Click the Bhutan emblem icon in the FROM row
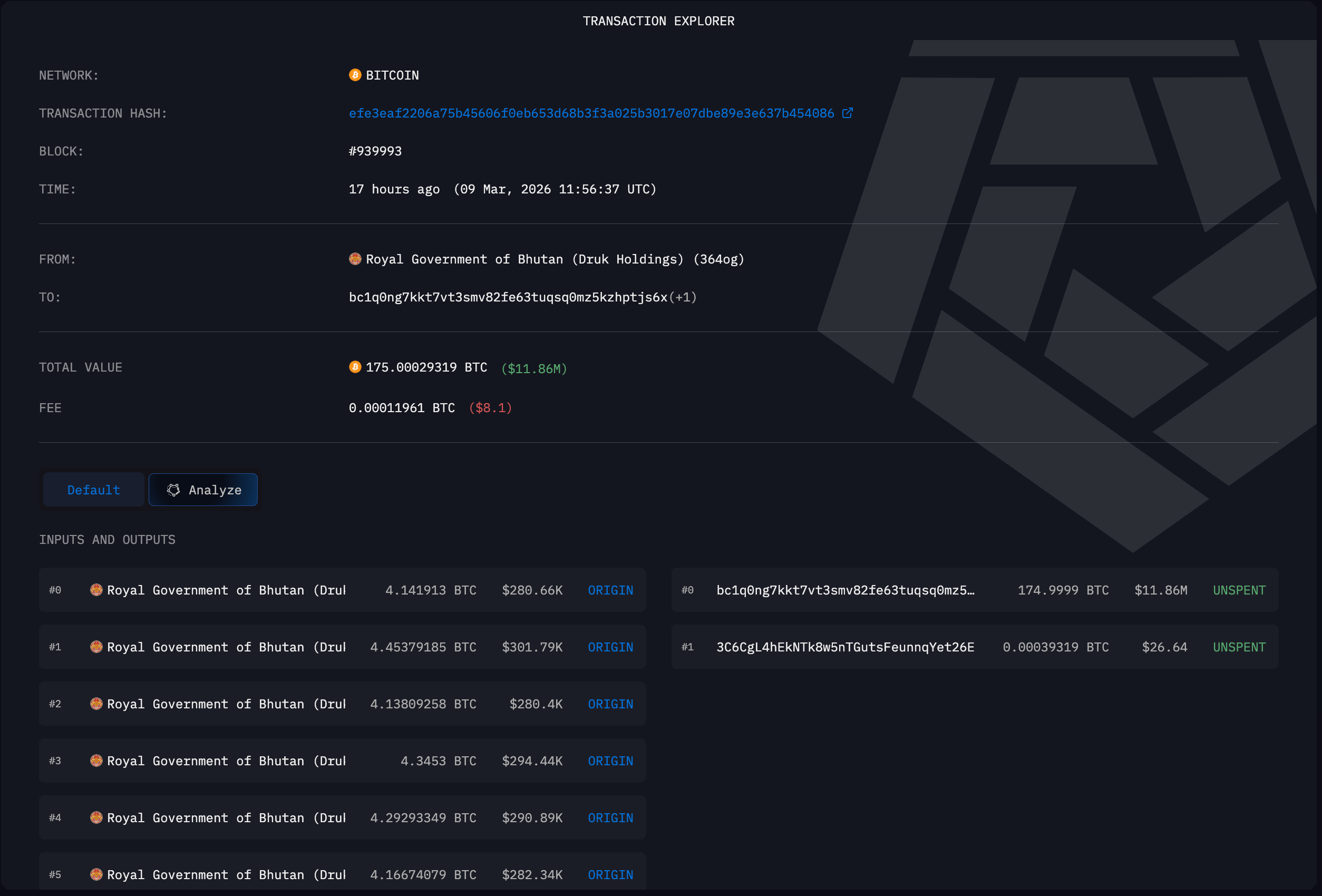Viewport: 1322px width, 896px height. point(355,259)
